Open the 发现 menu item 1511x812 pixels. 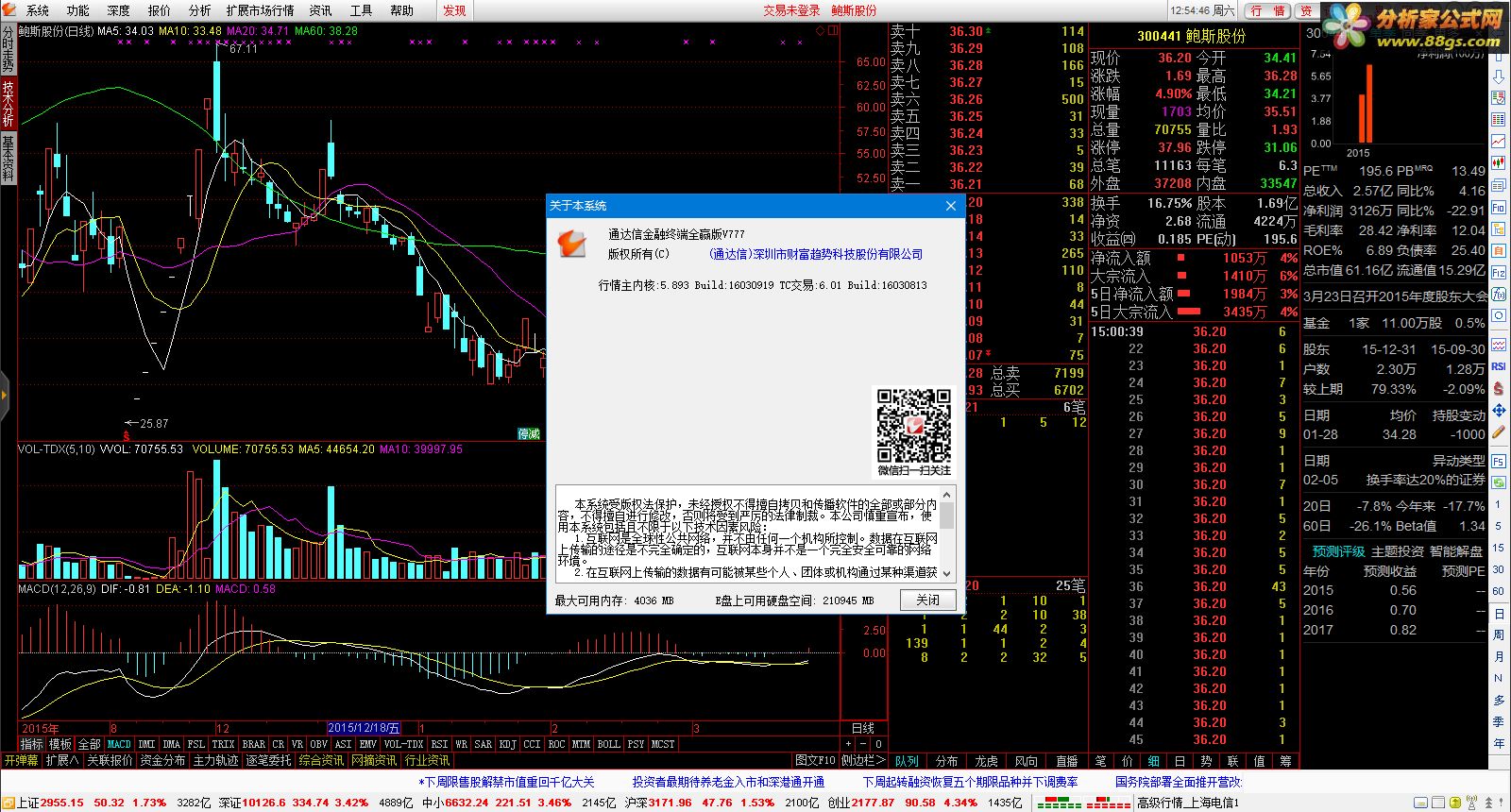pyautogui.click(x=454, y=10)
